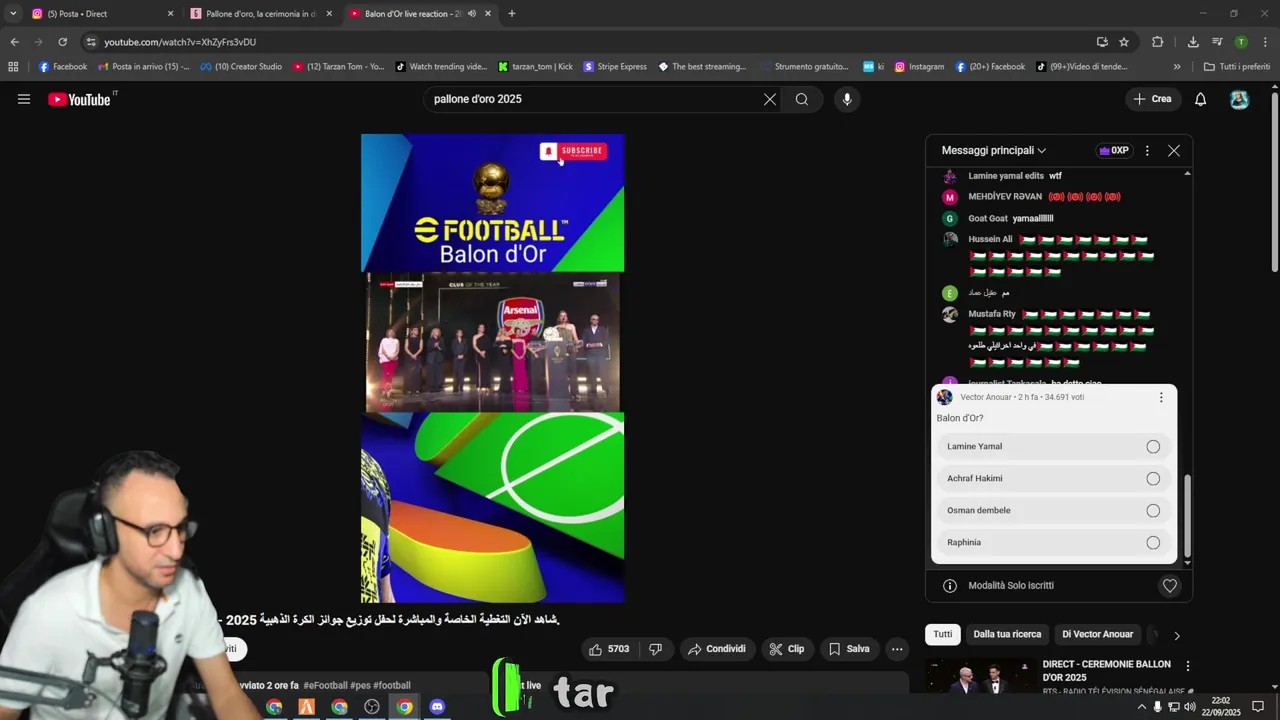The height and width of the screenshot is (720, 1280).
Task: Run search with the magnifier button
Action: [x=802, y=99]
